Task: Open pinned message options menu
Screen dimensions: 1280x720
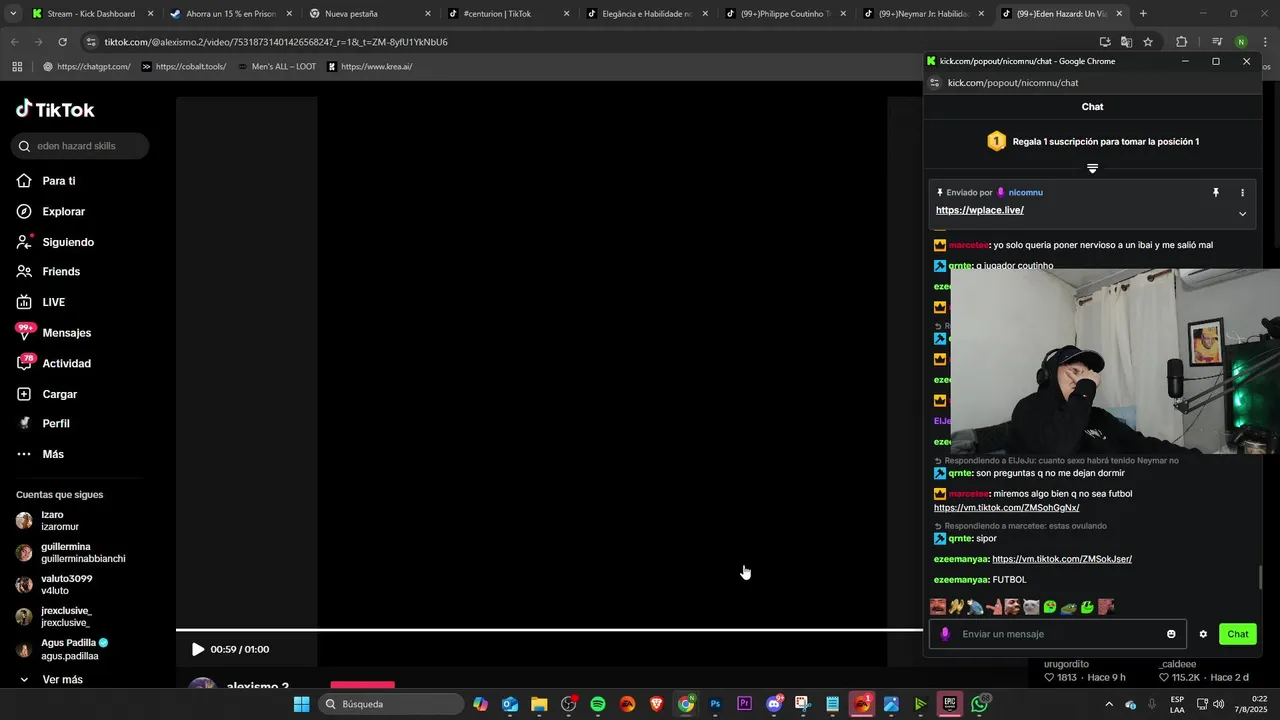Action: 1243,193
